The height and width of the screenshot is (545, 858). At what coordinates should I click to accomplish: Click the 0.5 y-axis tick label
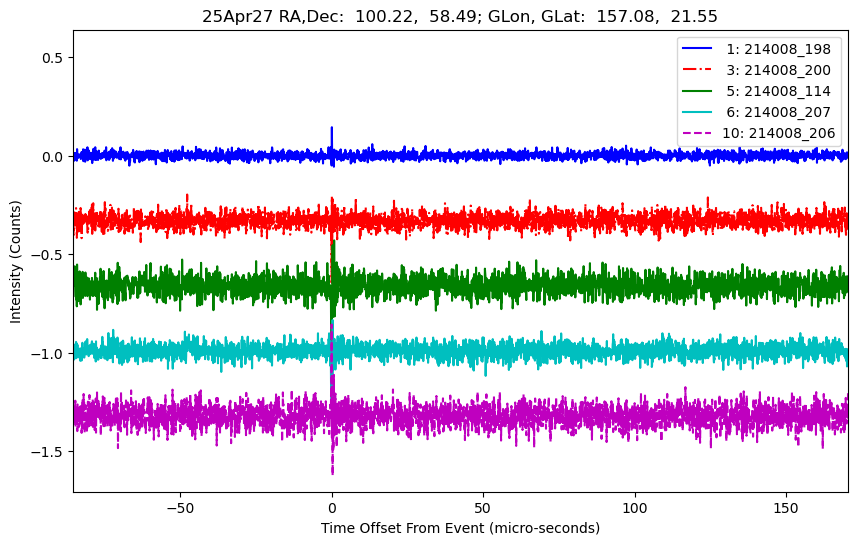click(x=55, y=58)
